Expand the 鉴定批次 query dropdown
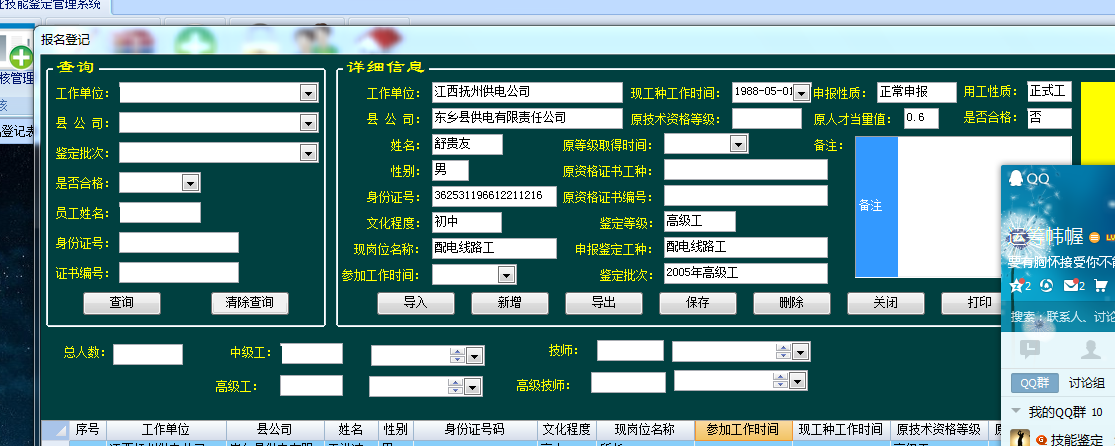This screenshot has width=1115, height=446. (x=309, y=153)
